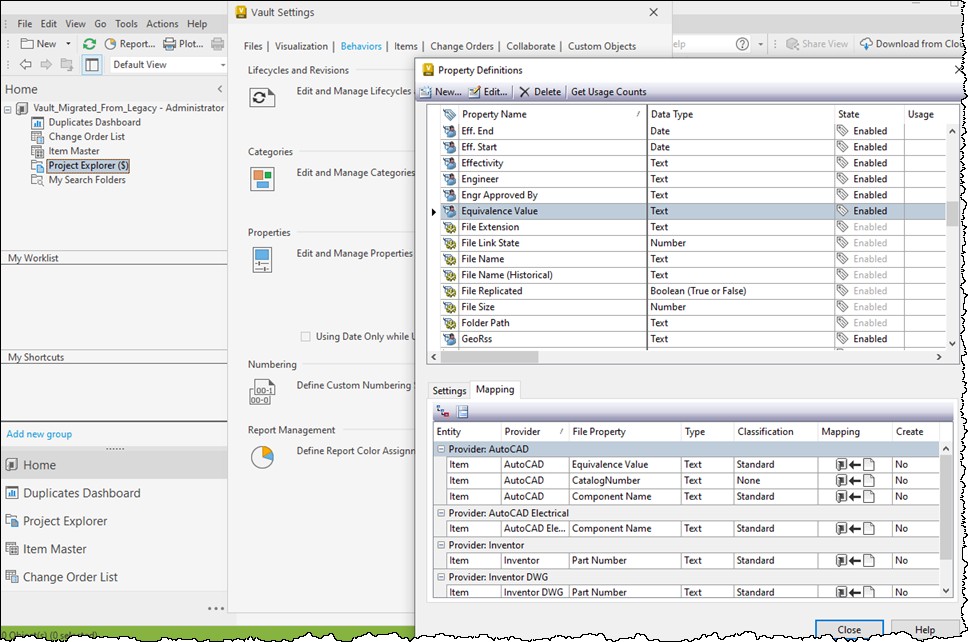Collapse the Provider: Inventor DWG group

point(441,577)
